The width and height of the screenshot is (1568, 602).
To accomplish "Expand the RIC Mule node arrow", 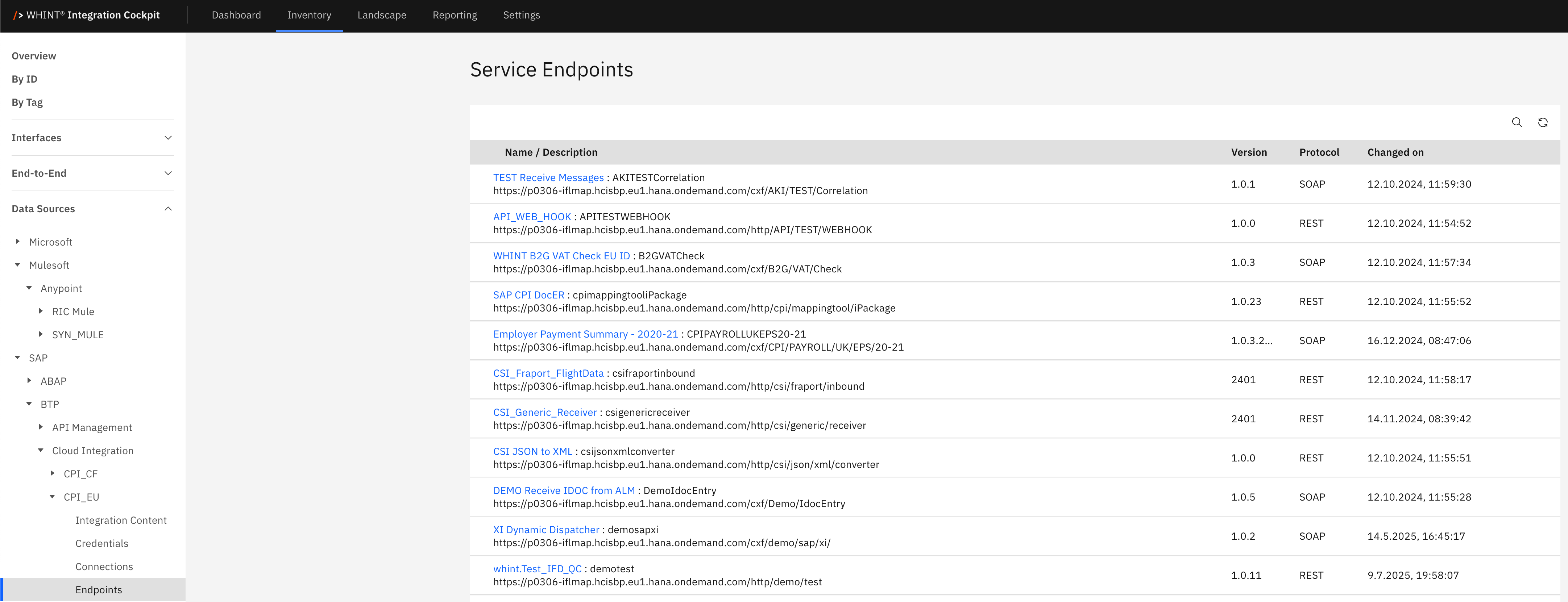I will (41, 311).
